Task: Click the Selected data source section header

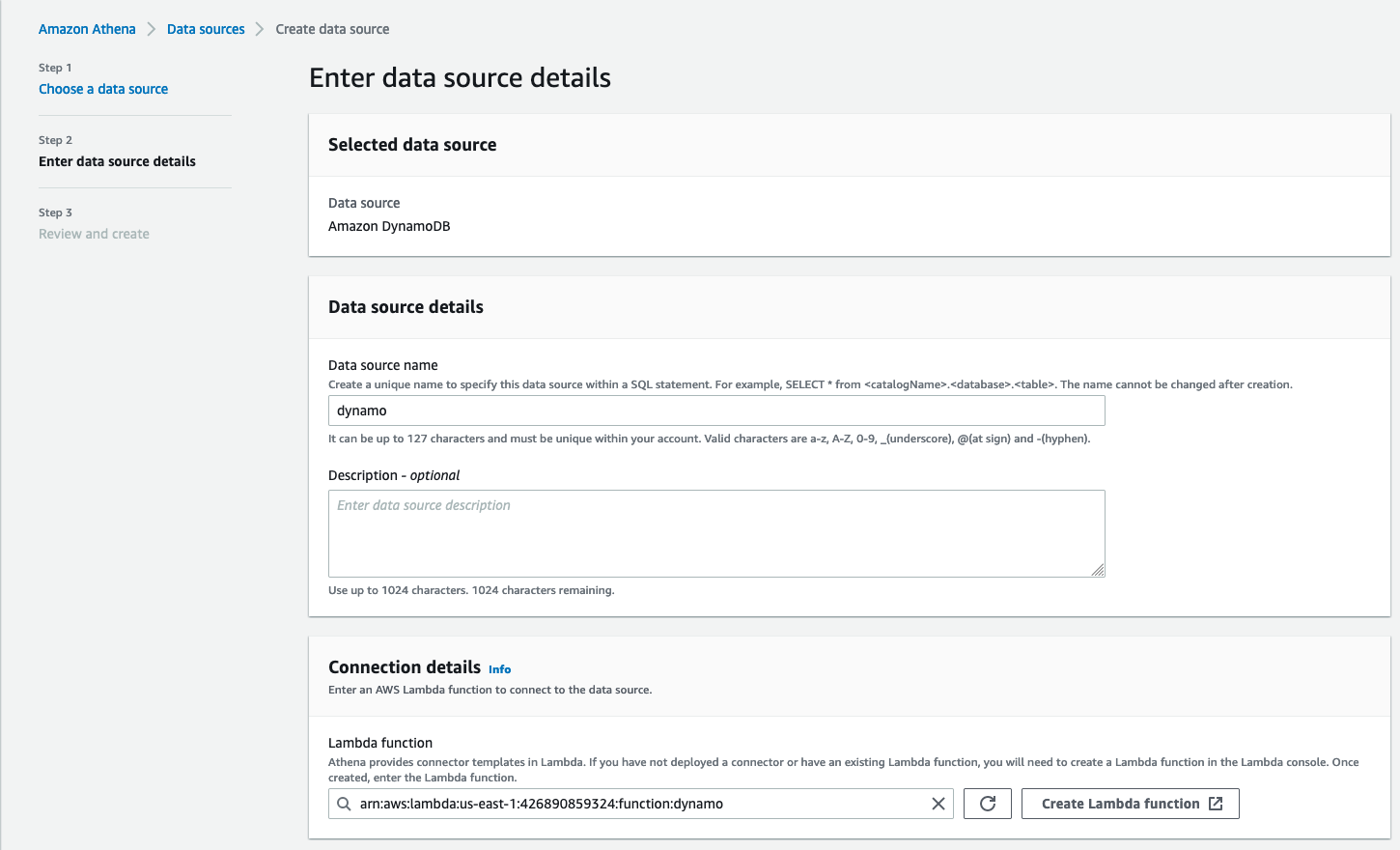Action: pyautogui.click(x=412, y=144)
